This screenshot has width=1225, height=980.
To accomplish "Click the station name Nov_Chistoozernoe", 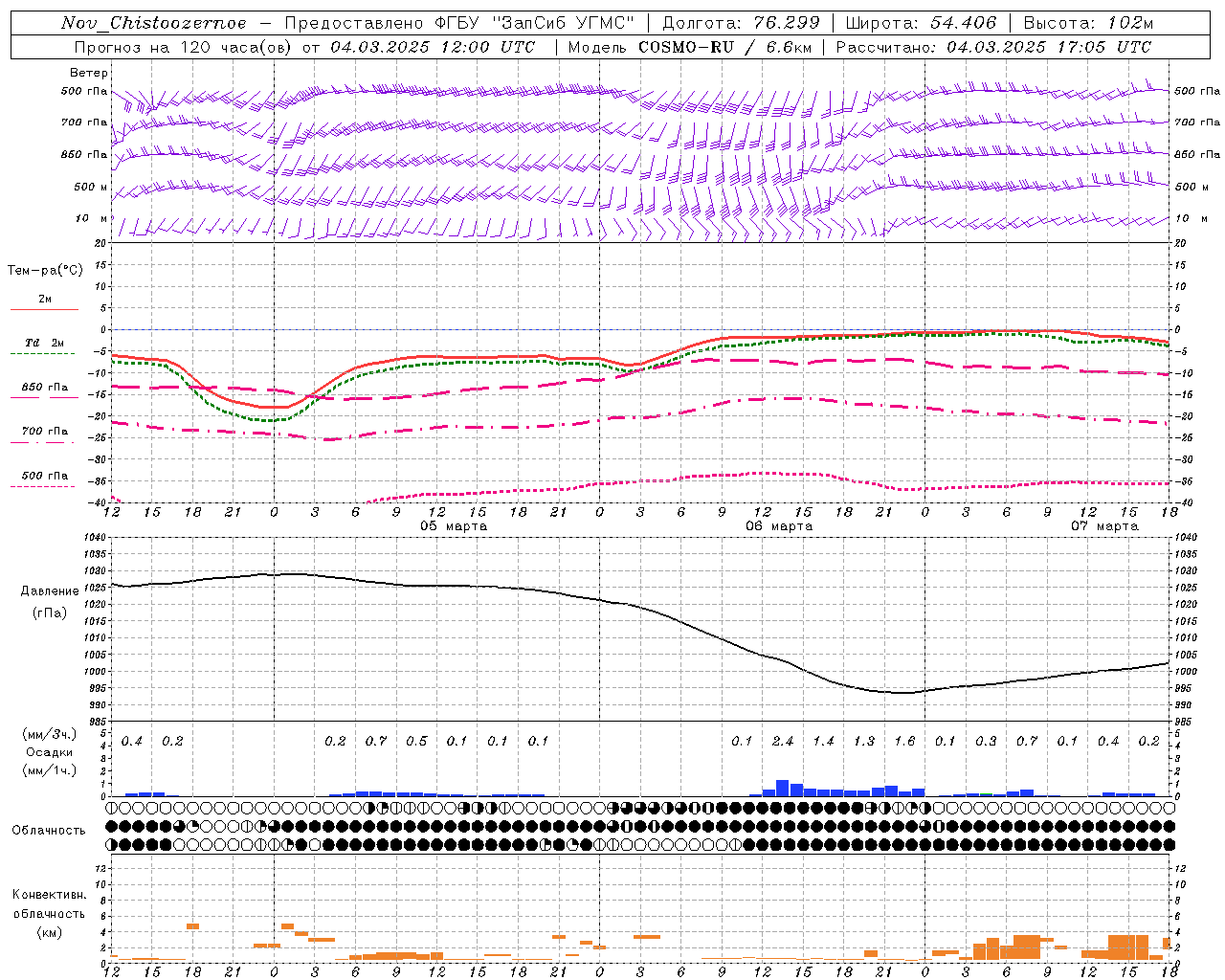I will click(x=153, y=23).
